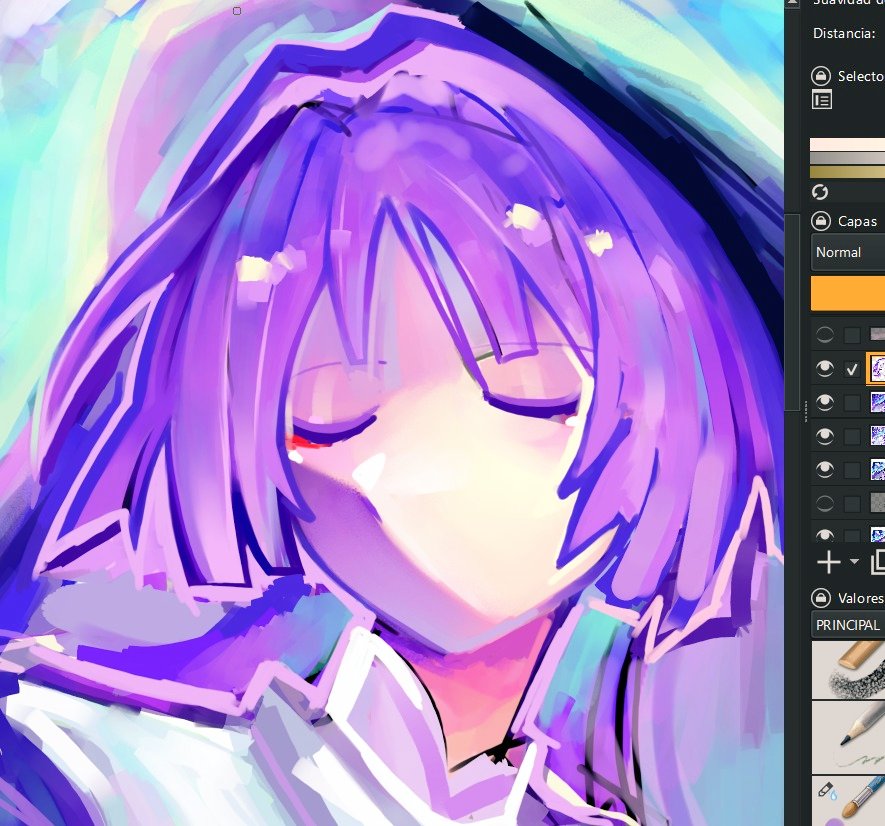Select the fifth layer thumbnail
Screen dimensions: 885x826
(878, 470)
